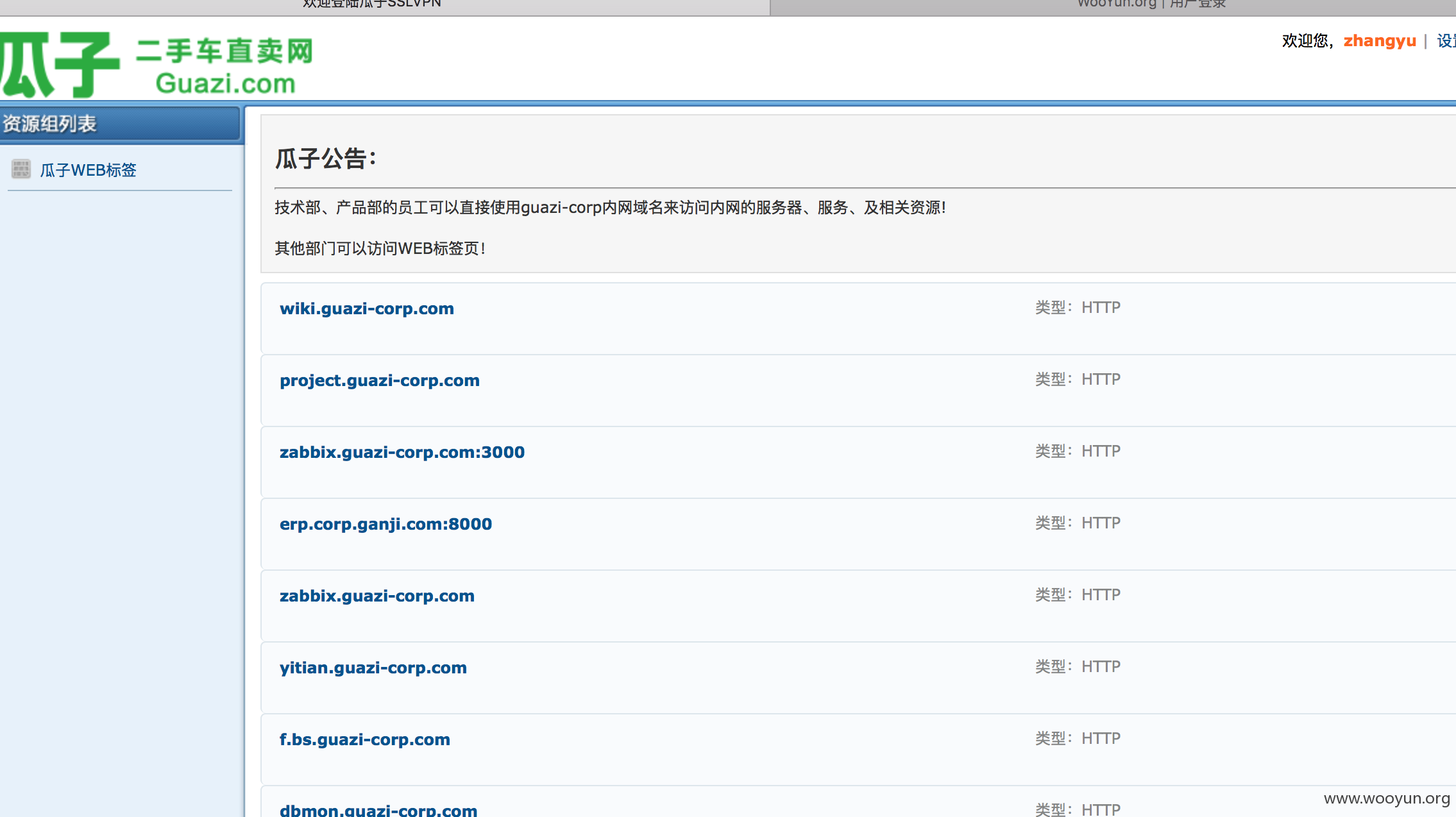Click 类型: HTTP on the wiki.guazi-corp.com row
Image resolution: width=1456 pixels, height=817 pixels.
point(1078,307)
